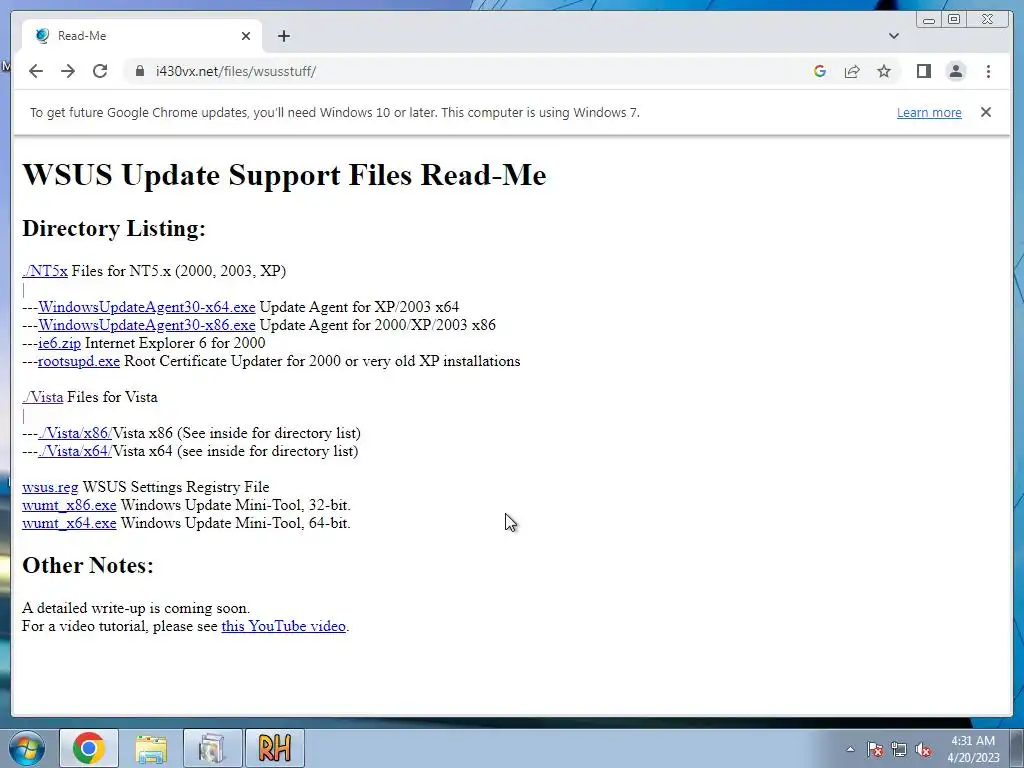1024x768 pixels.
Task: Minimize the Chrome window
Action: coord(929,20)
